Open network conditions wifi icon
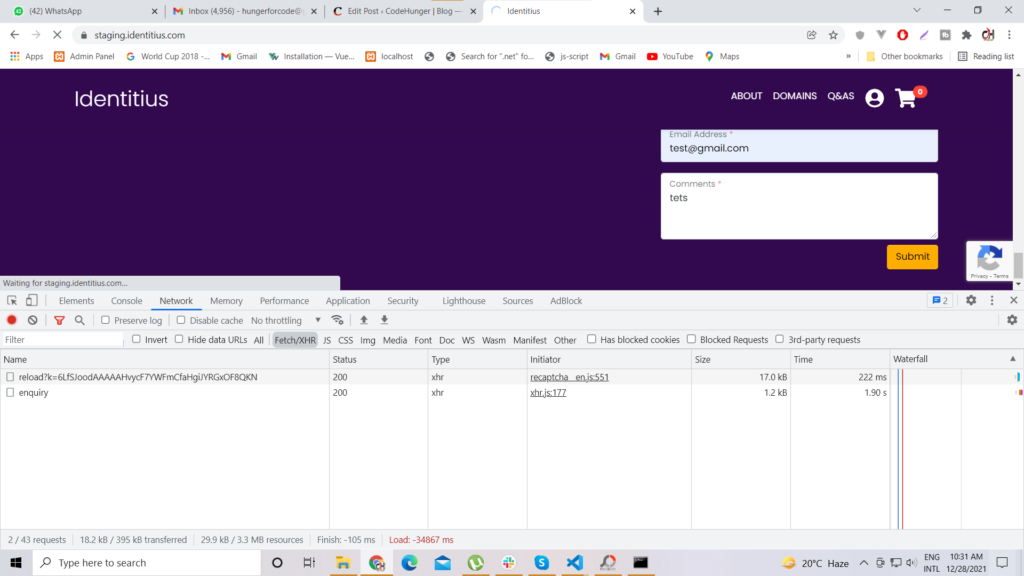This screenshot has width=1024, height=576. click(337, 320)
